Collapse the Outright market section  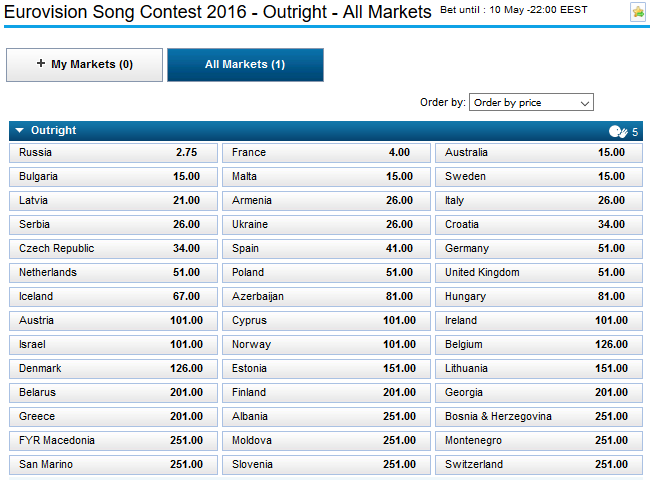coord(19,131)
